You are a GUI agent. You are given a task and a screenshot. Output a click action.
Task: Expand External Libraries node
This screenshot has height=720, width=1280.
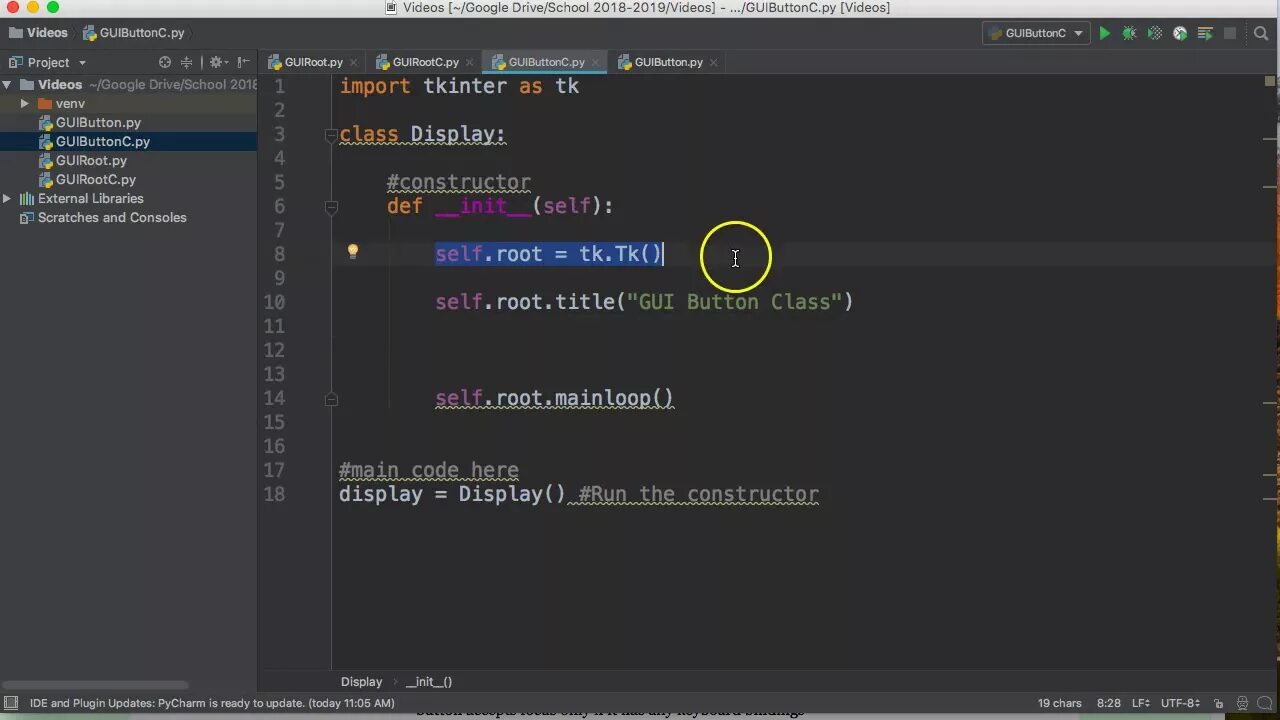click(7, 199)
